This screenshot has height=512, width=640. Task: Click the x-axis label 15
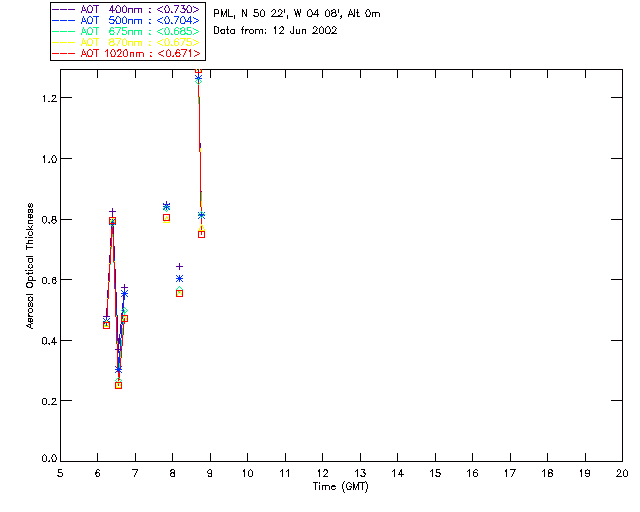(435, 473)
